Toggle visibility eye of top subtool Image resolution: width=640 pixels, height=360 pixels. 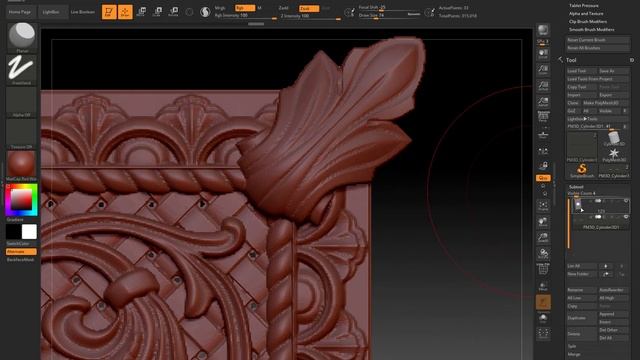click(x=626, y=201)
